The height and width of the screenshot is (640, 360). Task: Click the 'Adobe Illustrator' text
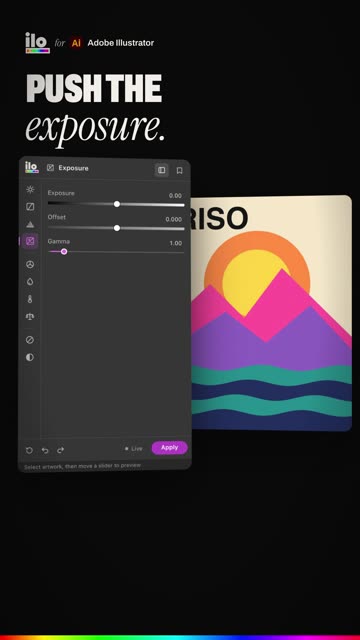click(121, 43)
